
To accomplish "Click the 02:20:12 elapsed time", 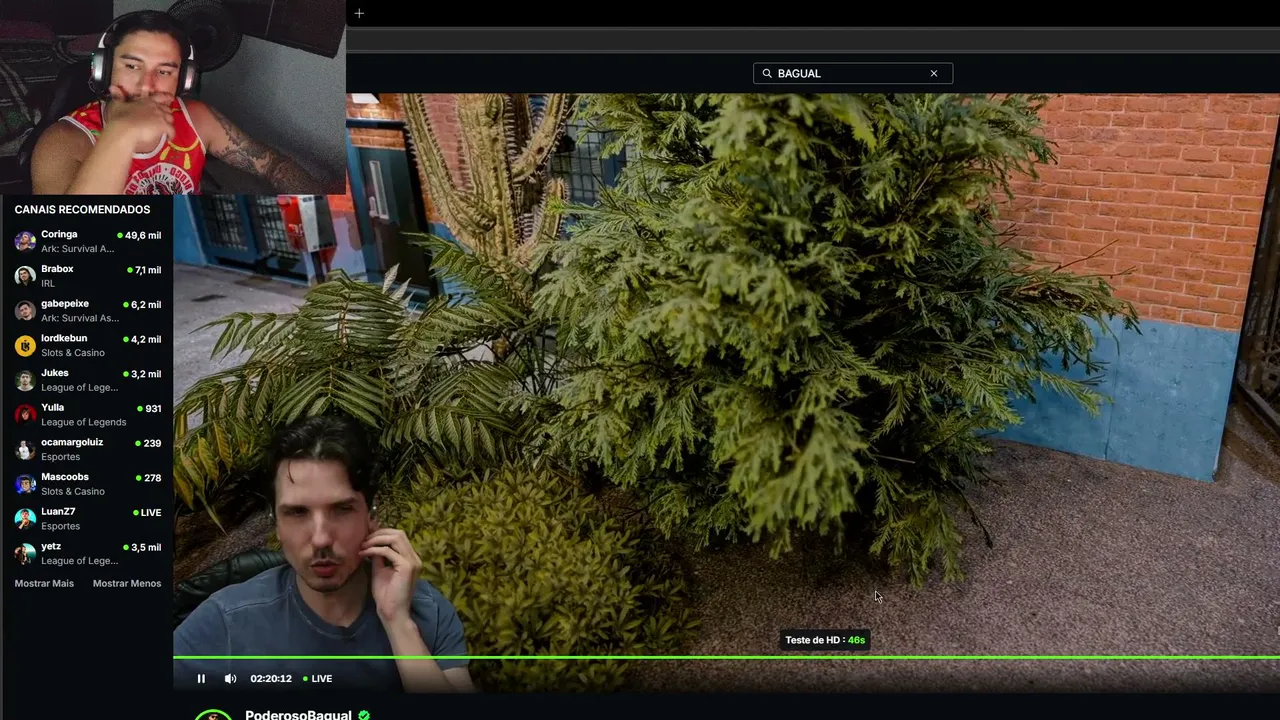I will coord(271,678).
